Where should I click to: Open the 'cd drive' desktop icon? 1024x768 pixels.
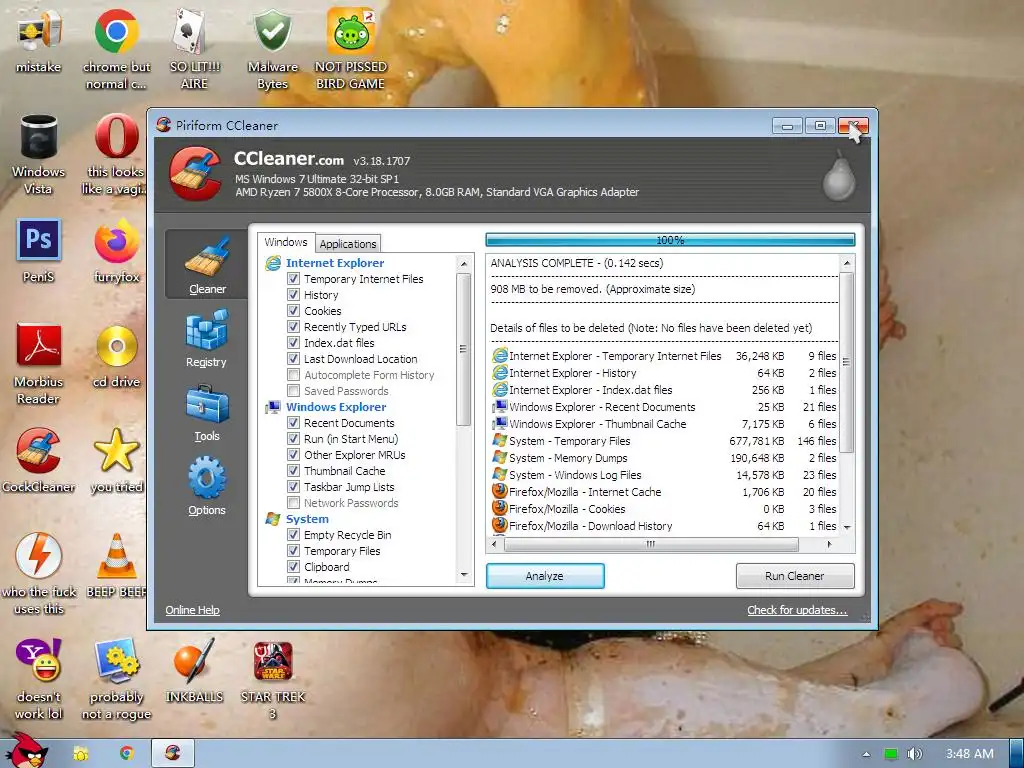(116, 356)
